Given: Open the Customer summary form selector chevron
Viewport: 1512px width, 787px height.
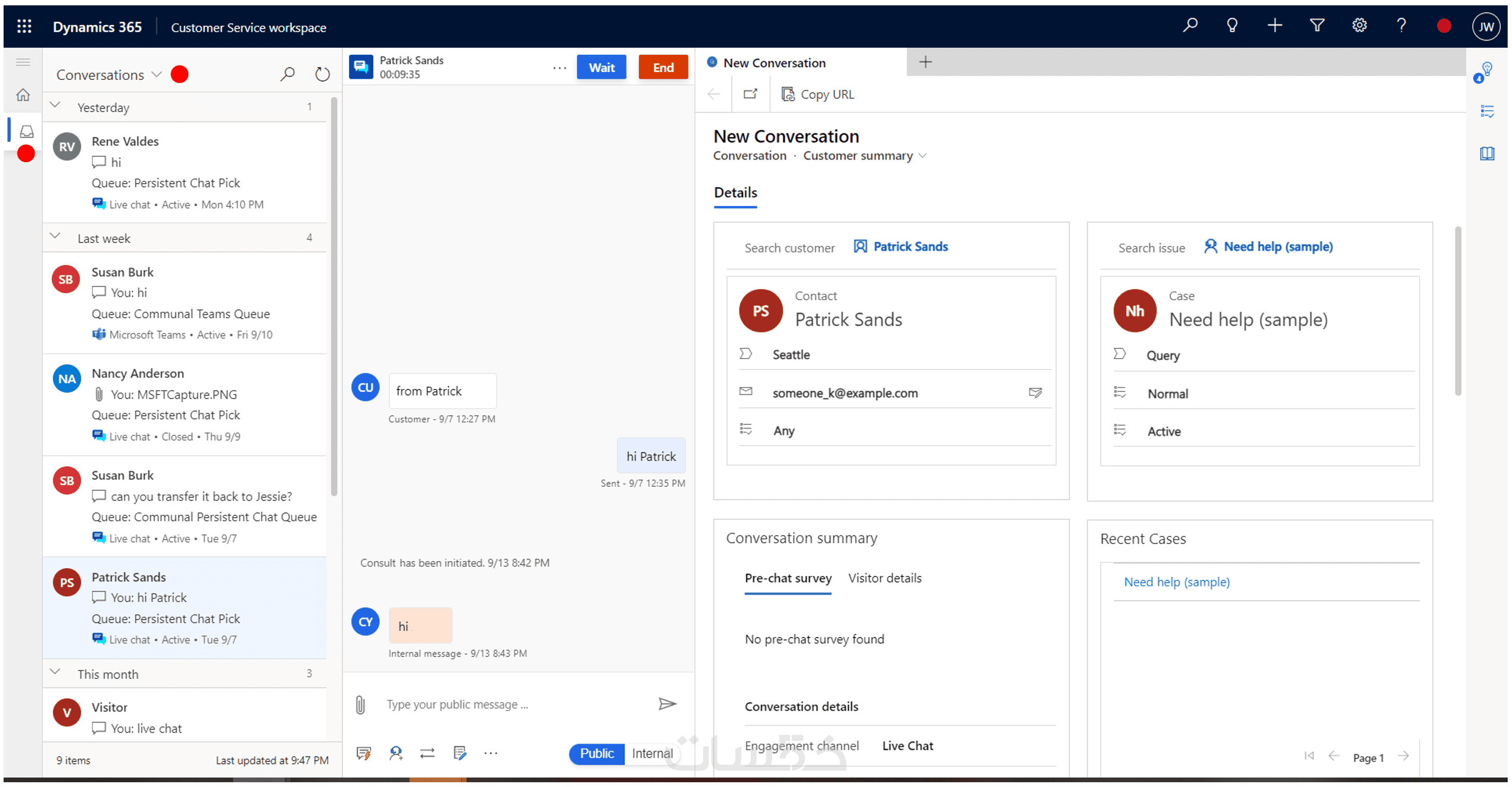Looking at the screenshot, I should [x=922, y=155].
